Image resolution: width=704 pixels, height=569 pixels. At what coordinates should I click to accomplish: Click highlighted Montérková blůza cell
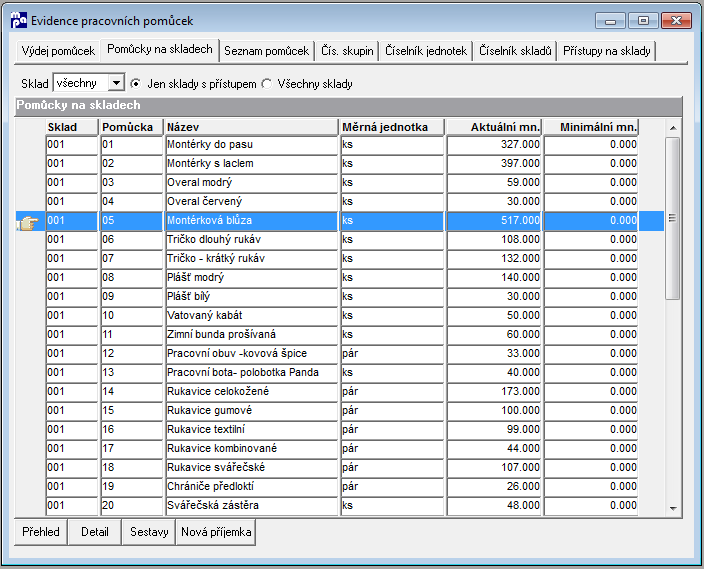(x=251, y=221)
